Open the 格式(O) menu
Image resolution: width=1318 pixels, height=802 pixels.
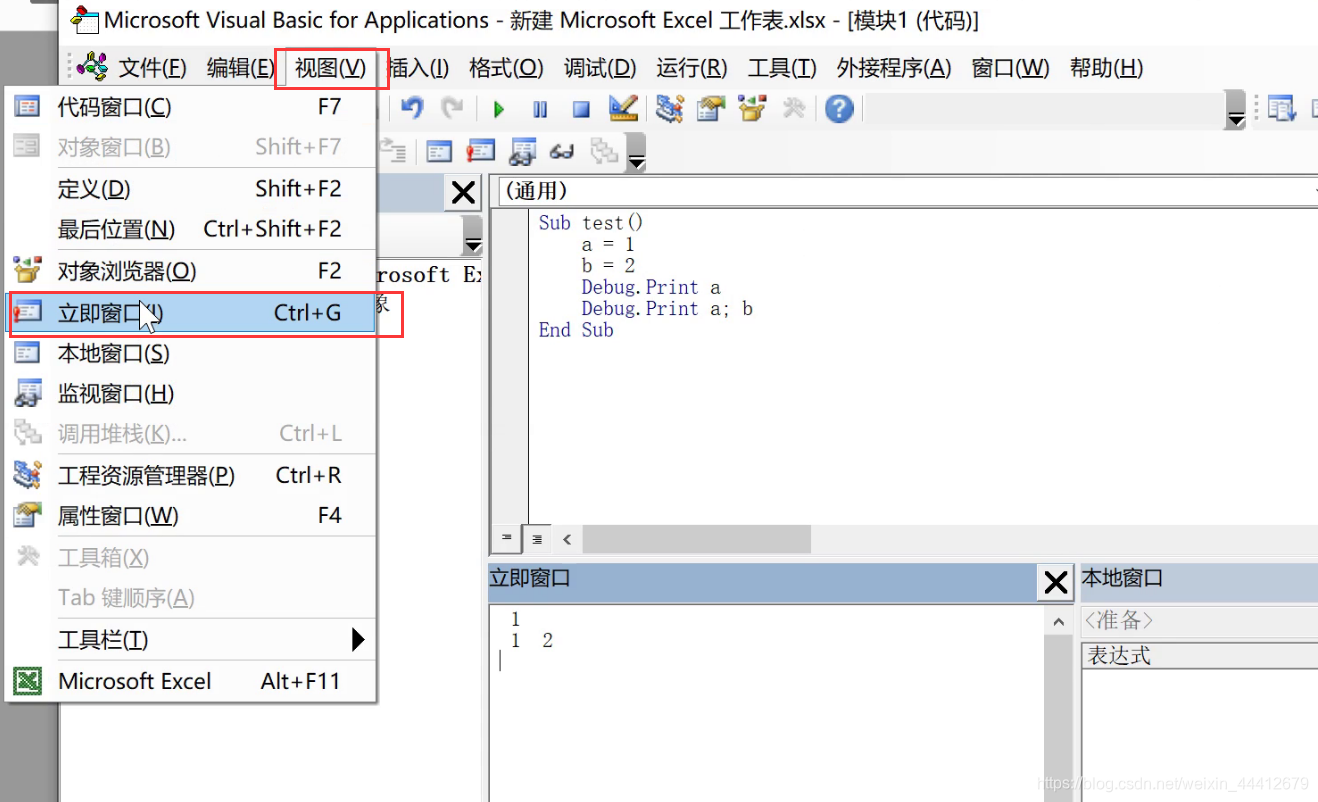[507, 68]
